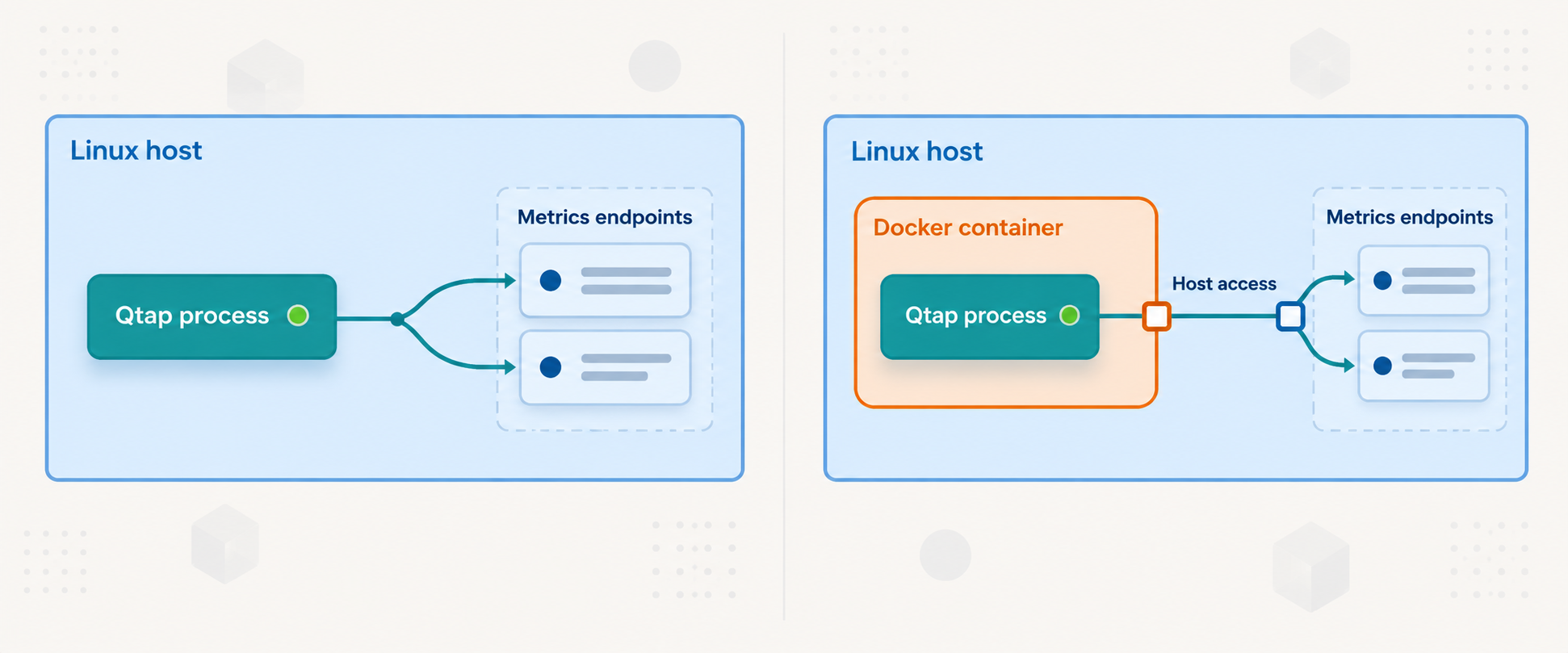Viewport: 1568px width, 653px height.
Task: Click the "Docker container" label
Action: tap(967, 228)
